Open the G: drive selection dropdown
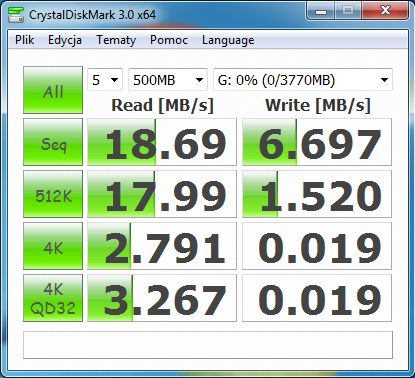 (x=303, y=80)
